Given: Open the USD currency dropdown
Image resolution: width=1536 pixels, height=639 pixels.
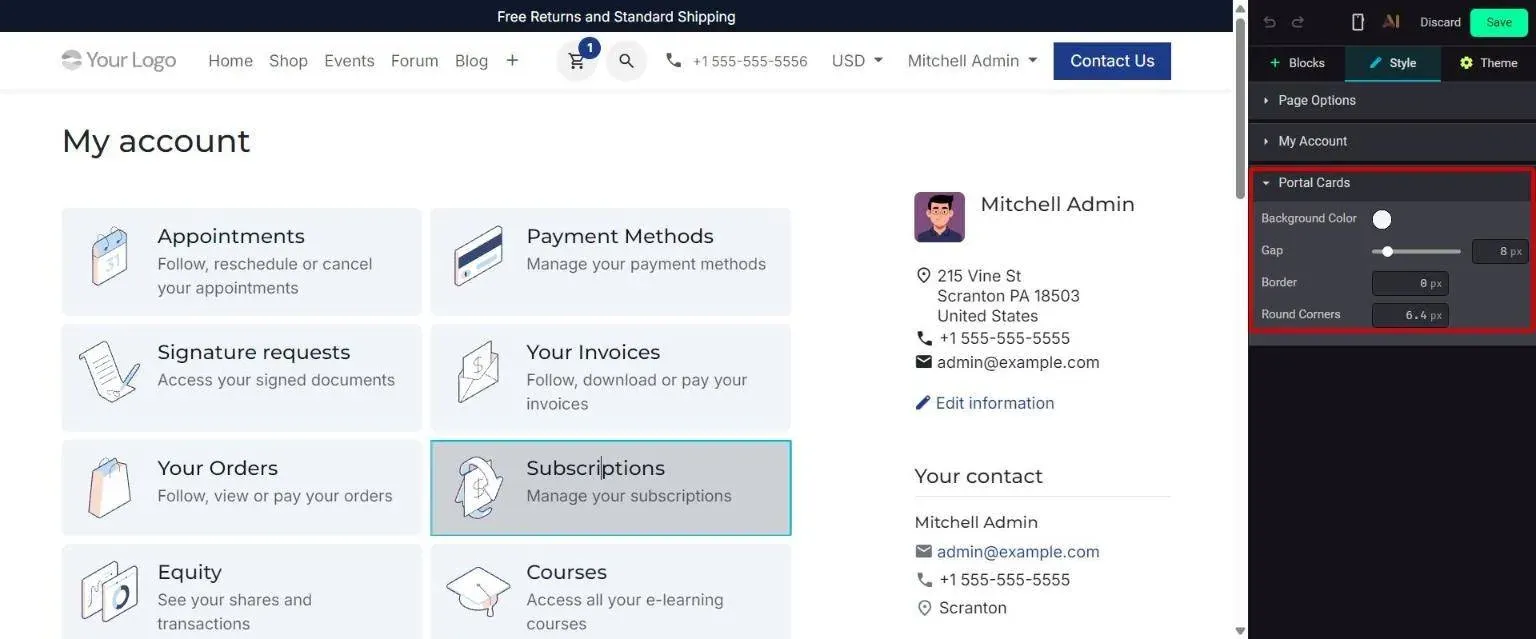Looking at the screenshot, I should coord(857,61).
